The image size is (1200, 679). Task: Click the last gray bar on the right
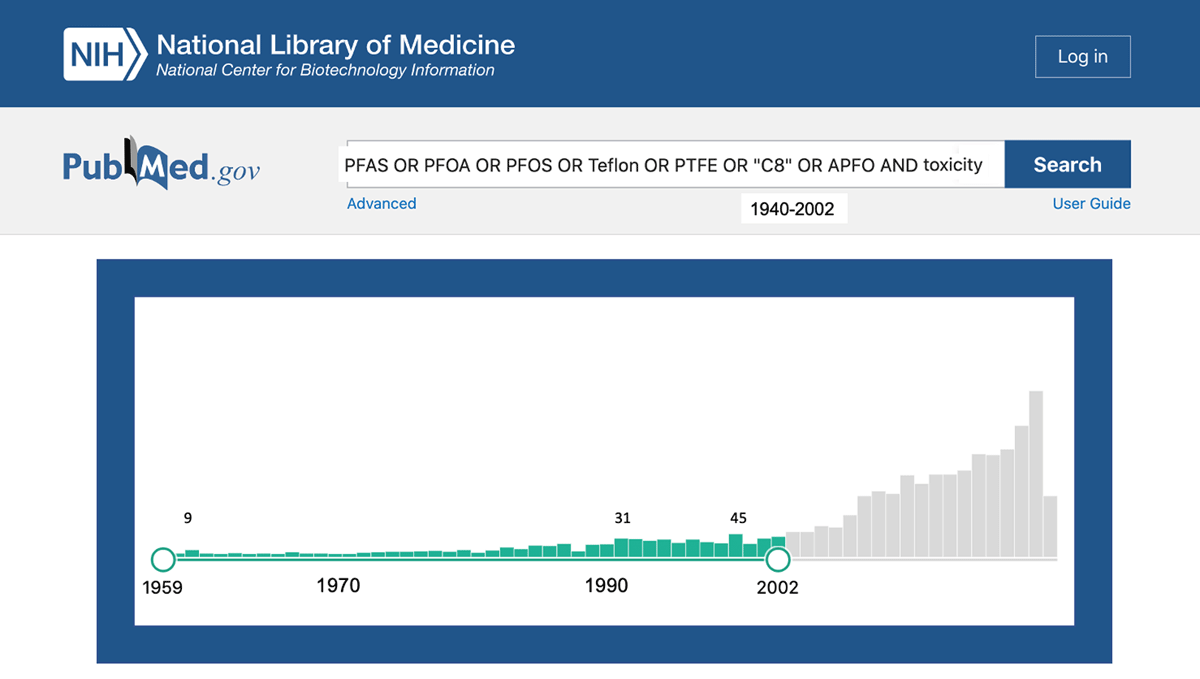(1050, 526)
